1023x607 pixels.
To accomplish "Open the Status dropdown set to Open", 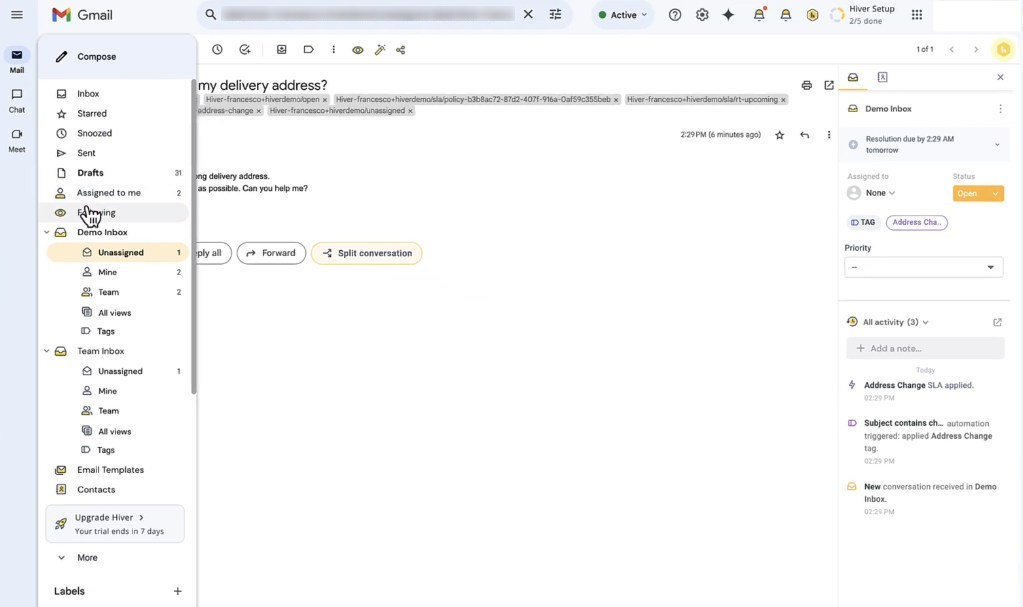I will pyautogui.click(x=978, y=192).
